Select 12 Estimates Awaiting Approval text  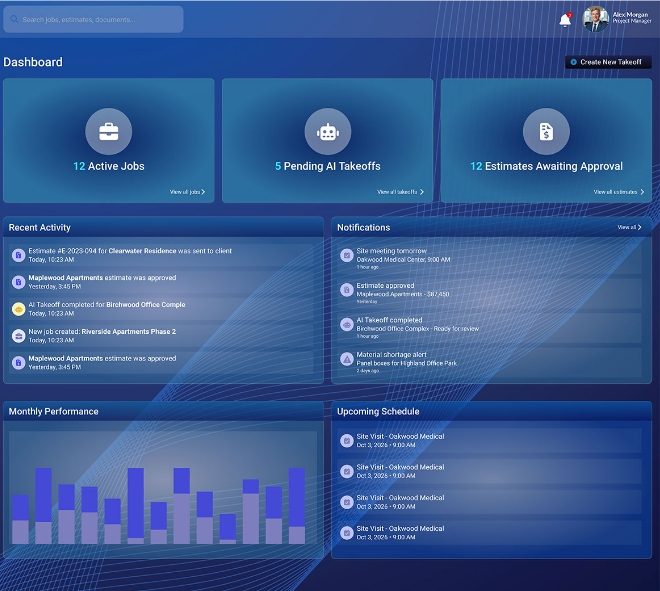[546, 166]
